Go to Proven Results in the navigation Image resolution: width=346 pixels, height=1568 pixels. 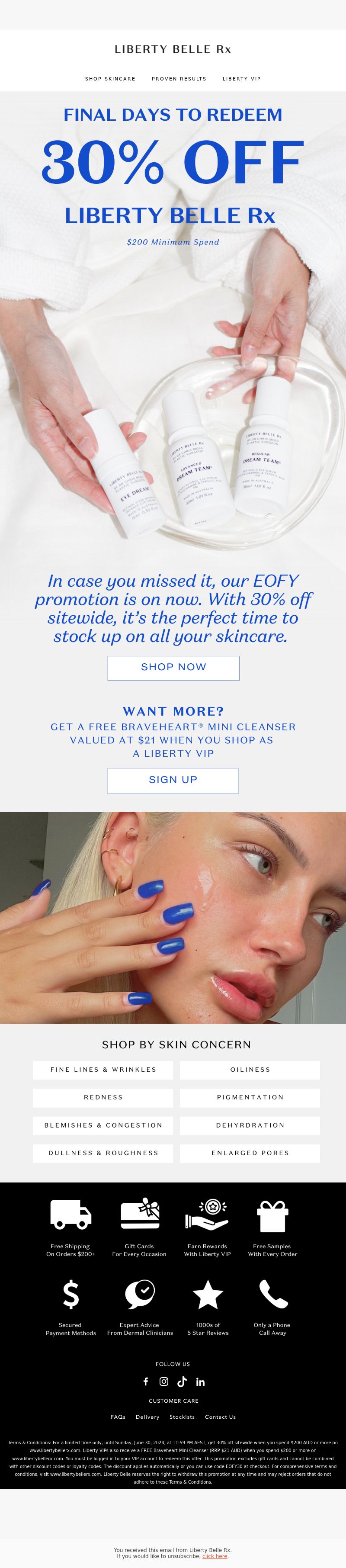(179, 78)
